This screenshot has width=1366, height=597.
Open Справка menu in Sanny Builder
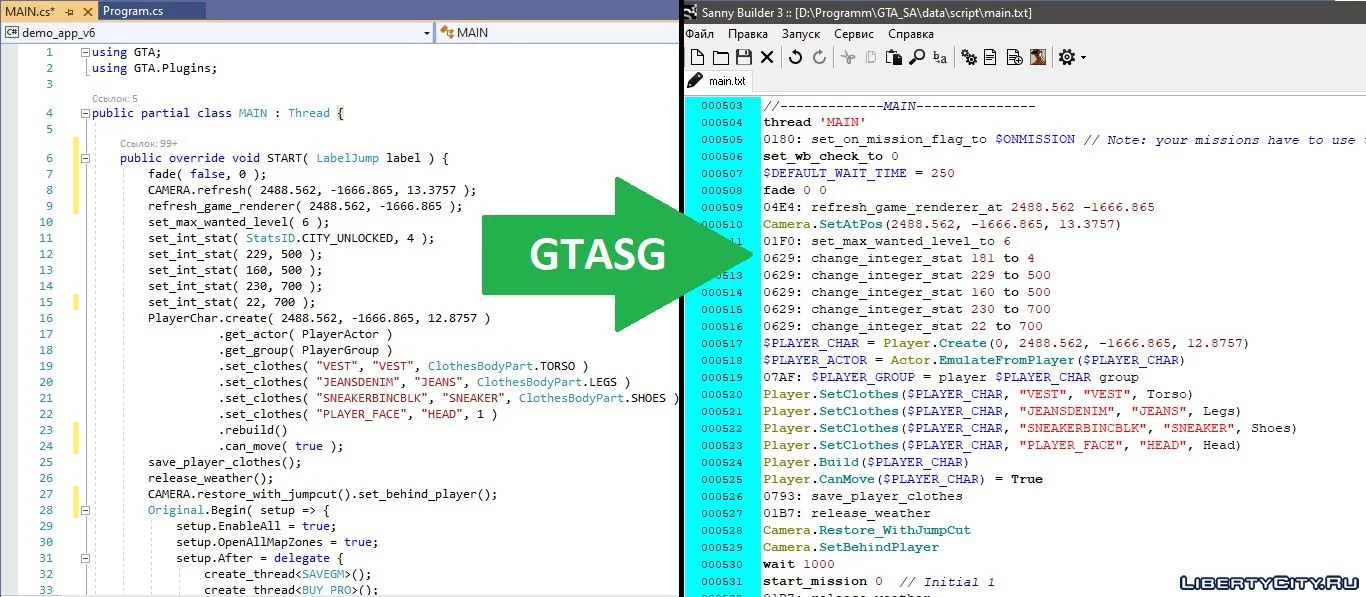[x=911, y=34]
